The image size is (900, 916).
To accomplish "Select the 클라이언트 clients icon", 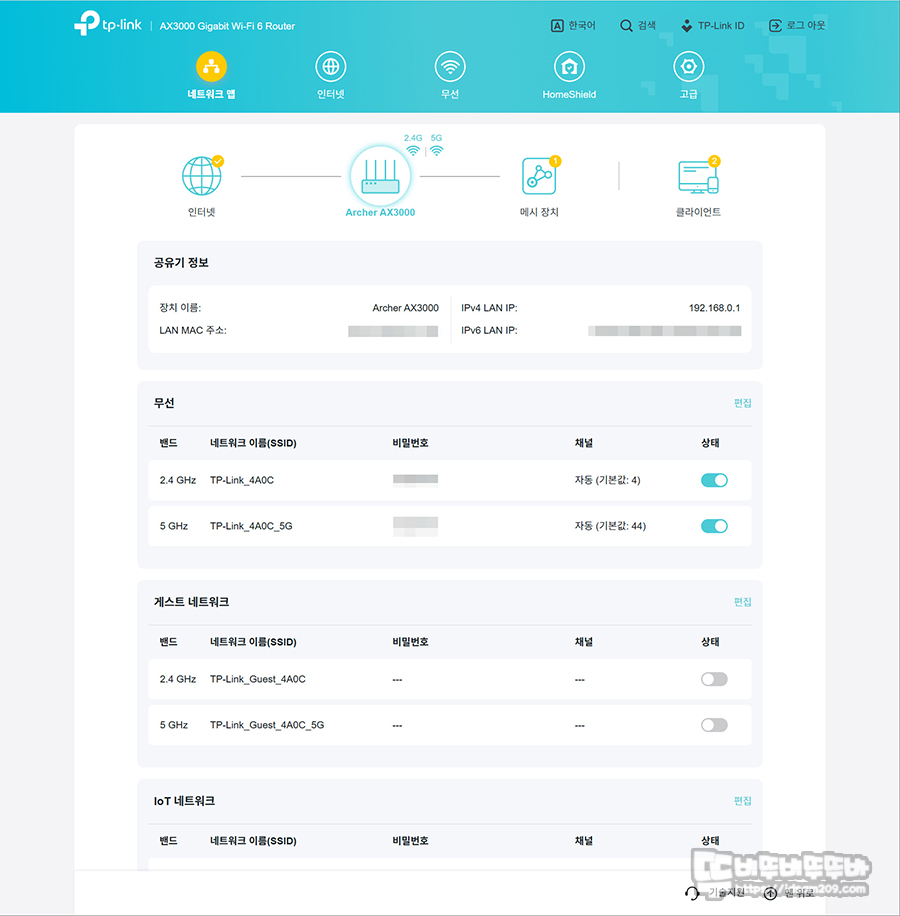I will click(699, 176).
